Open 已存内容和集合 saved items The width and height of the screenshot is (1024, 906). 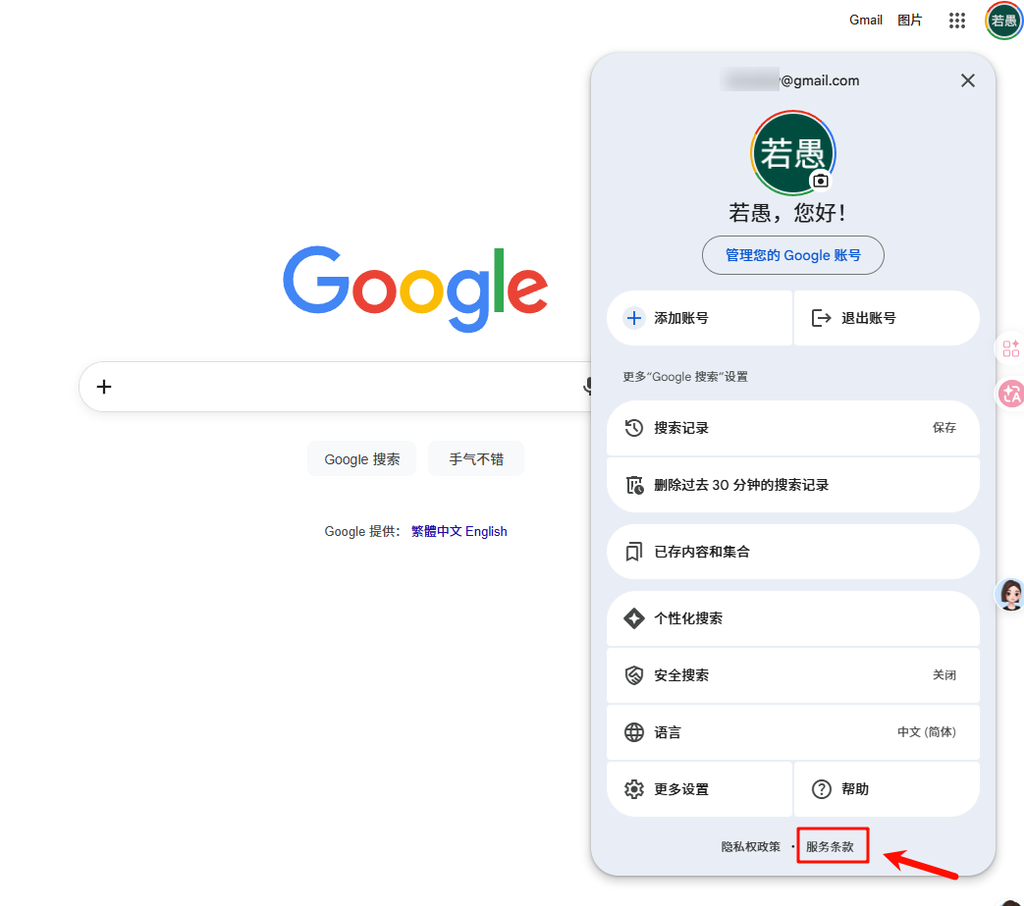pos(793,551)
